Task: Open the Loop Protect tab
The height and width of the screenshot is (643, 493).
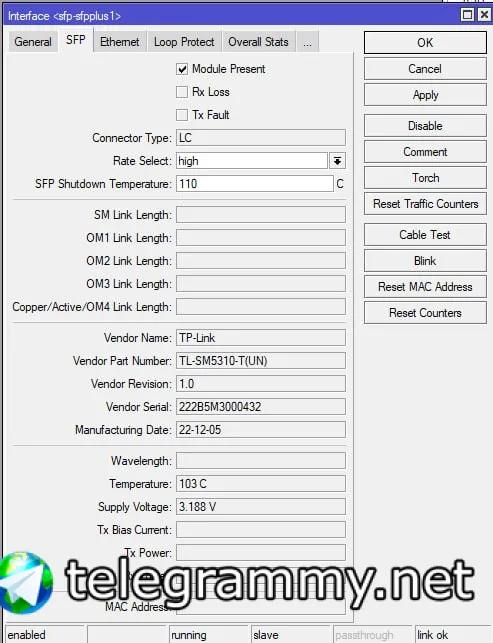Action: [184, 41]
